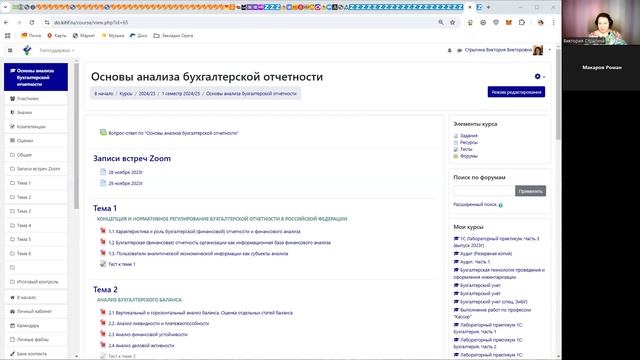This screenshot has height=360, width=640.
Task: Open the Техподдержка dropdown menu
Action: [57, 50]
